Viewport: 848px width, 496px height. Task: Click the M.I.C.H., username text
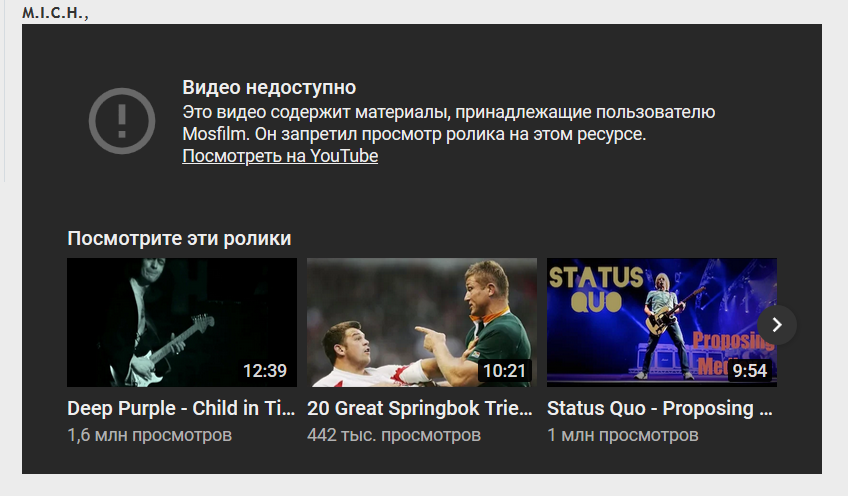pyautogui.click(x=55, y=13)
